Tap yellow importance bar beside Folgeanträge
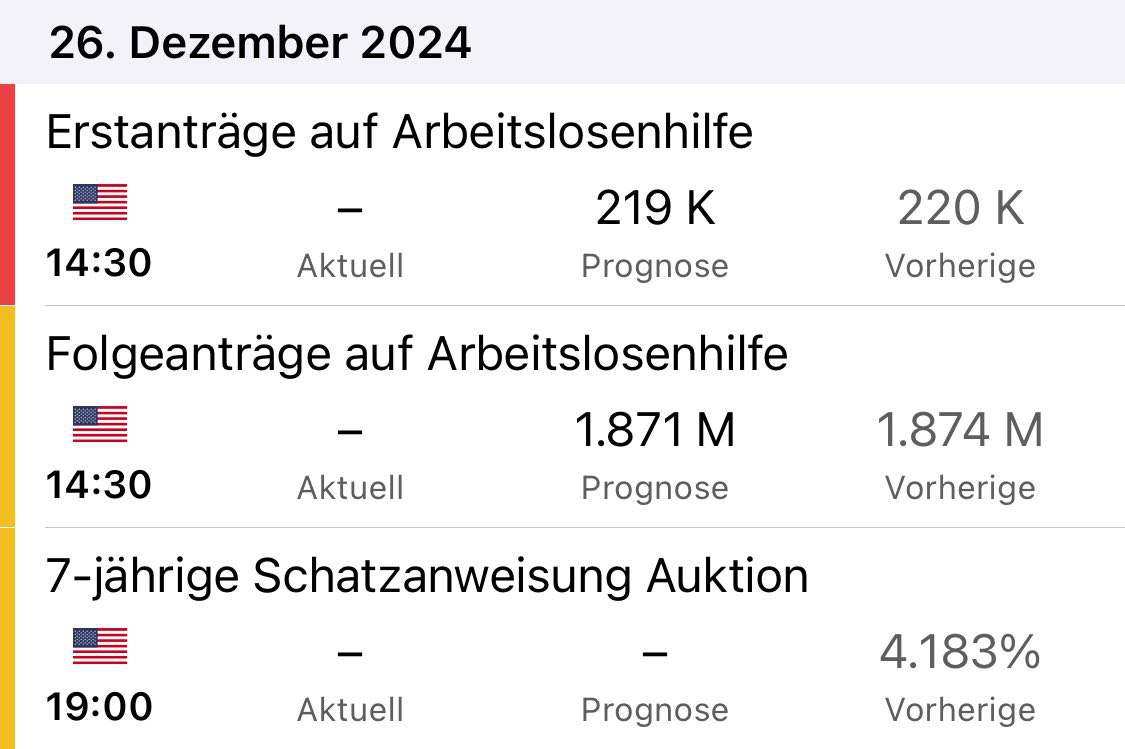The image size is (1125, 749). point(7,416)
